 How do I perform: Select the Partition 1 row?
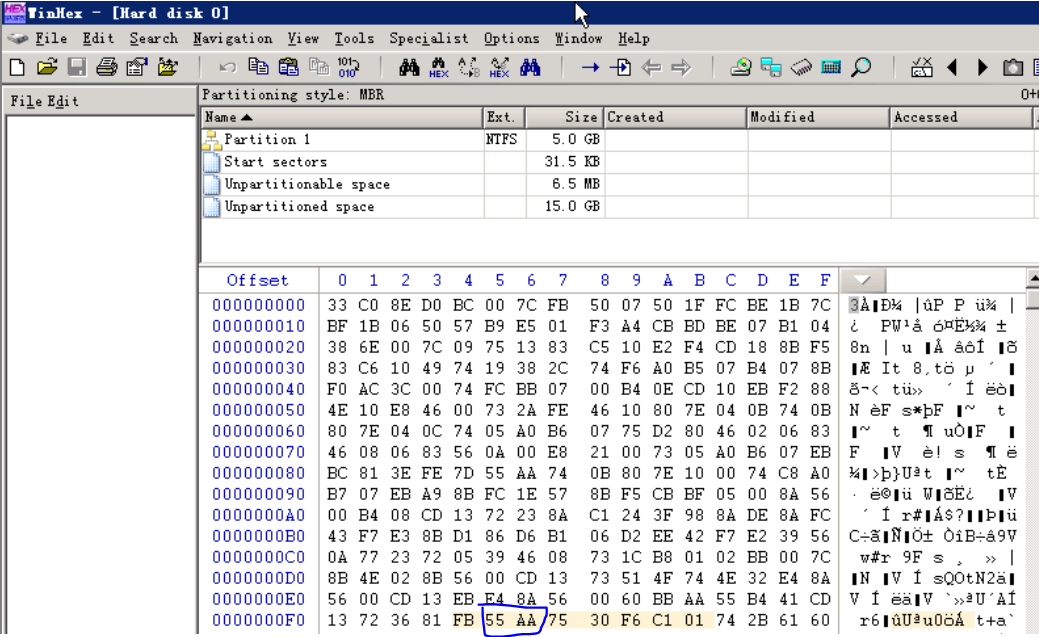(620, 139)
